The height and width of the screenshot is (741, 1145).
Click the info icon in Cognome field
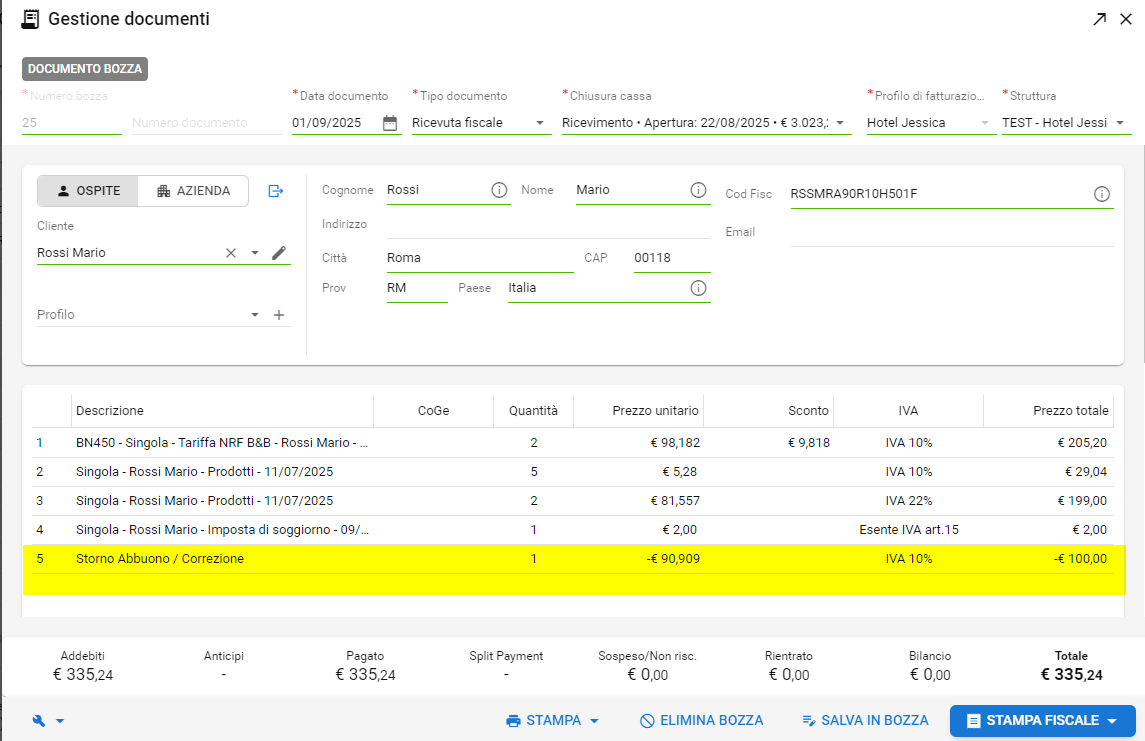point(499,190)
